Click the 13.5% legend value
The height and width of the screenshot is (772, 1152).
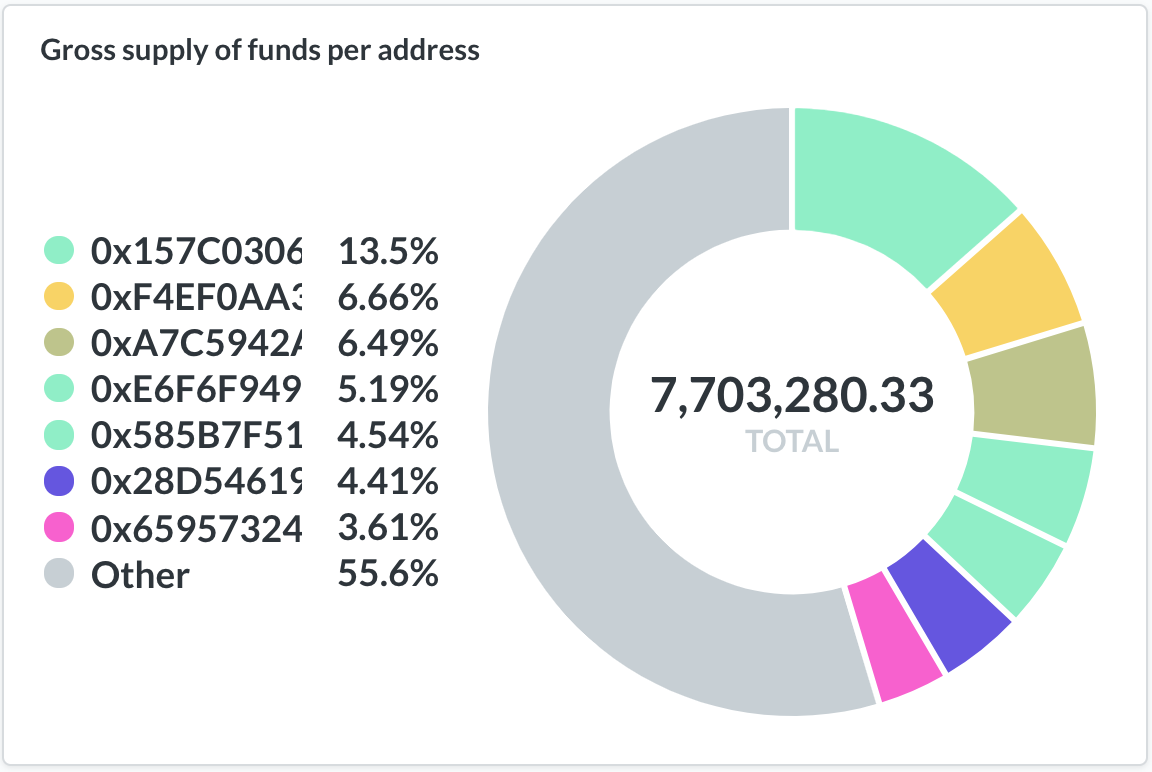click(x=388, y=251)
